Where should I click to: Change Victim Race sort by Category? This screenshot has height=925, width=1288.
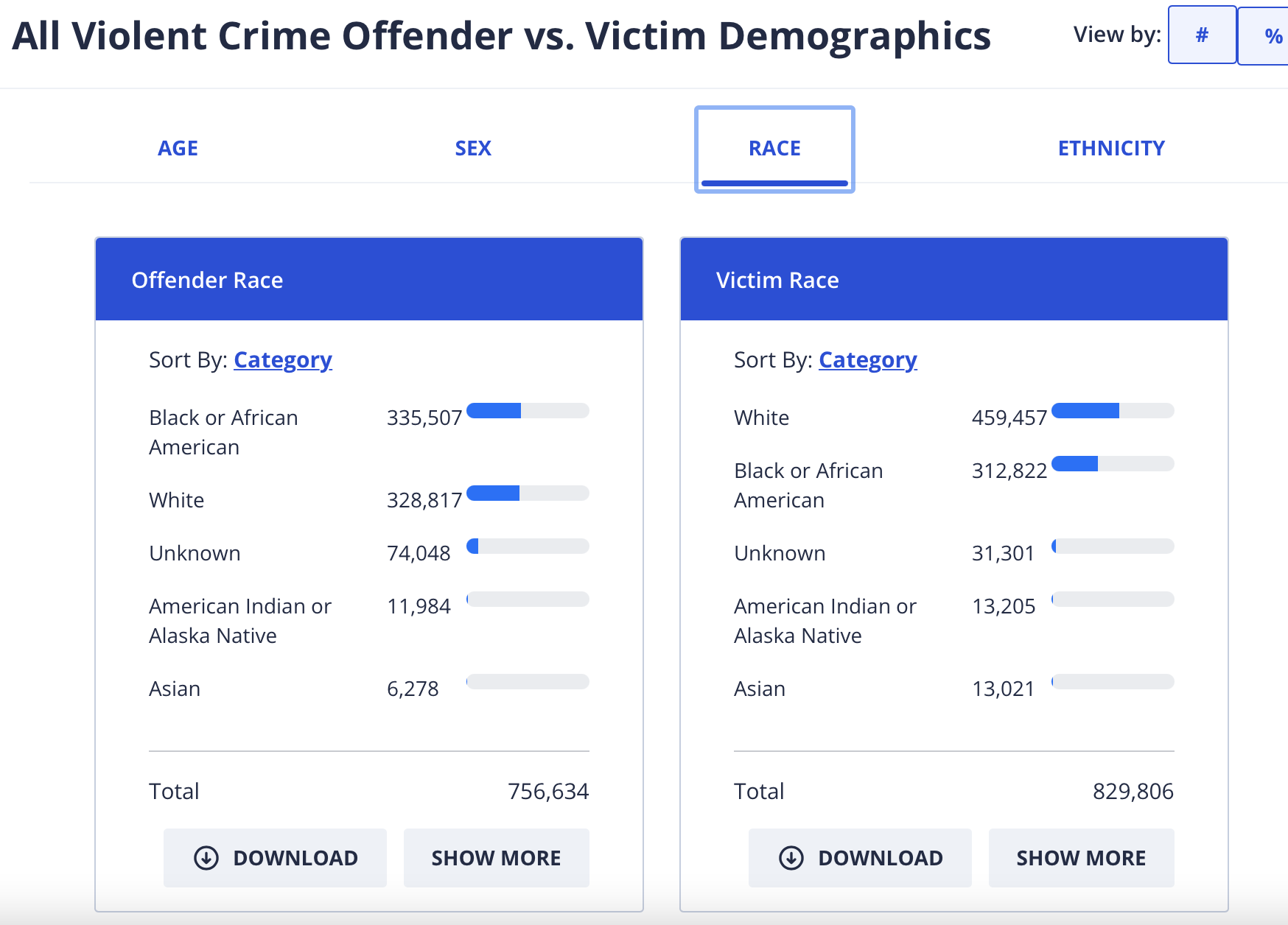[867, 360]
